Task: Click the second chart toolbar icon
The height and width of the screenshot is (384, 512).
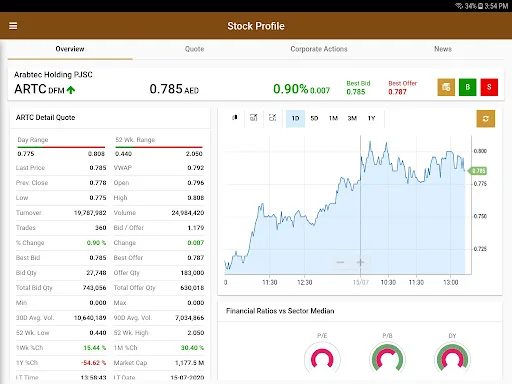Action: tap(254, 118)
